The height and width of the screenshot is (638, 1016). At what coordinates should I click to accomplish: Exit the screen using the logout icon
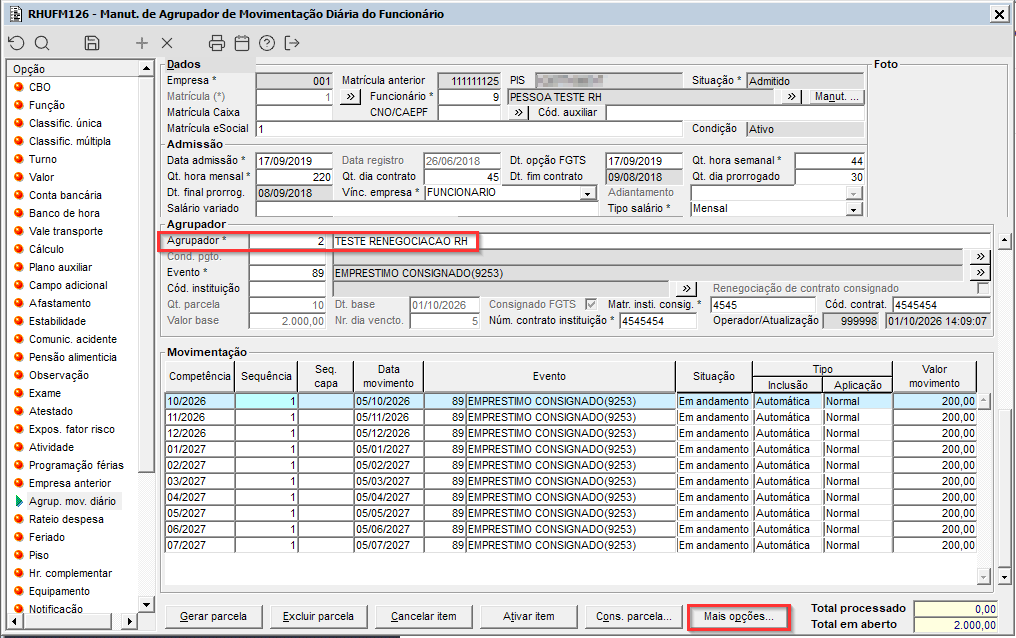292,43
